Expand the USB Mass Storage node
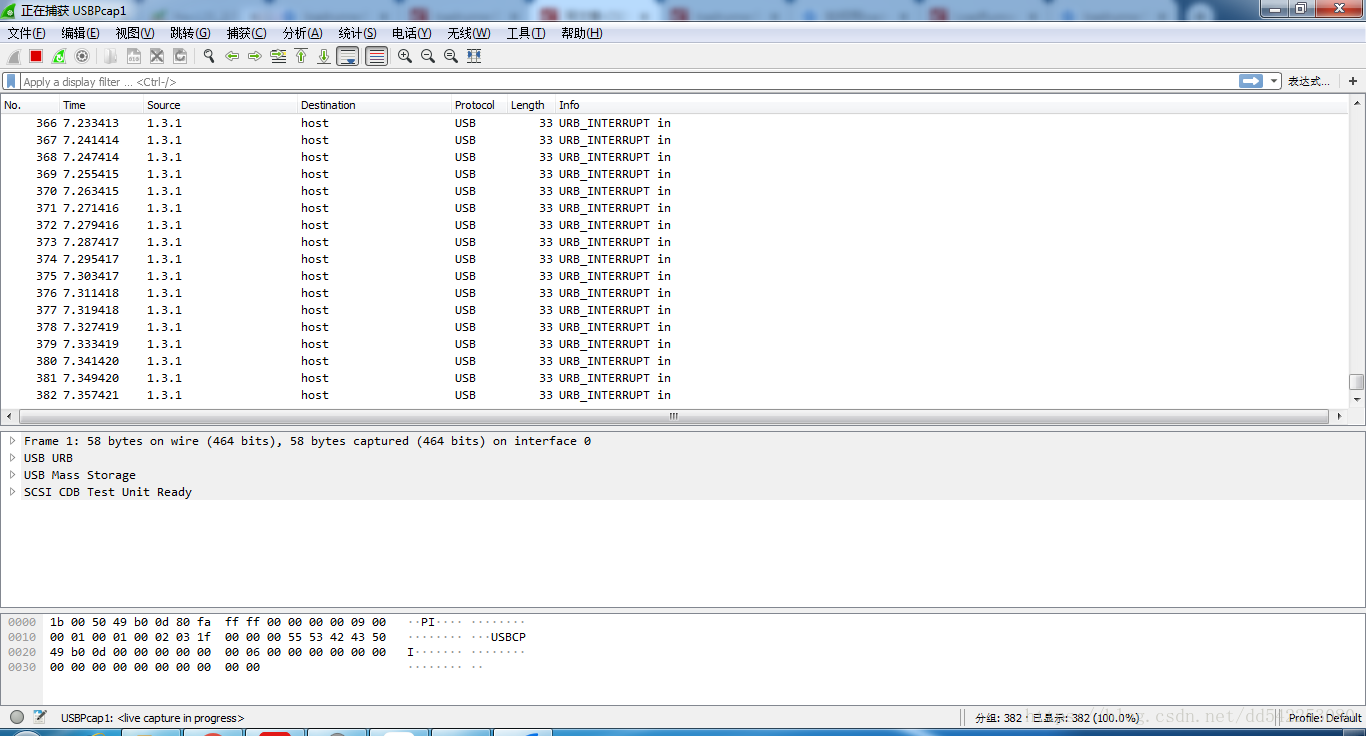 click(x=13, y=475)
